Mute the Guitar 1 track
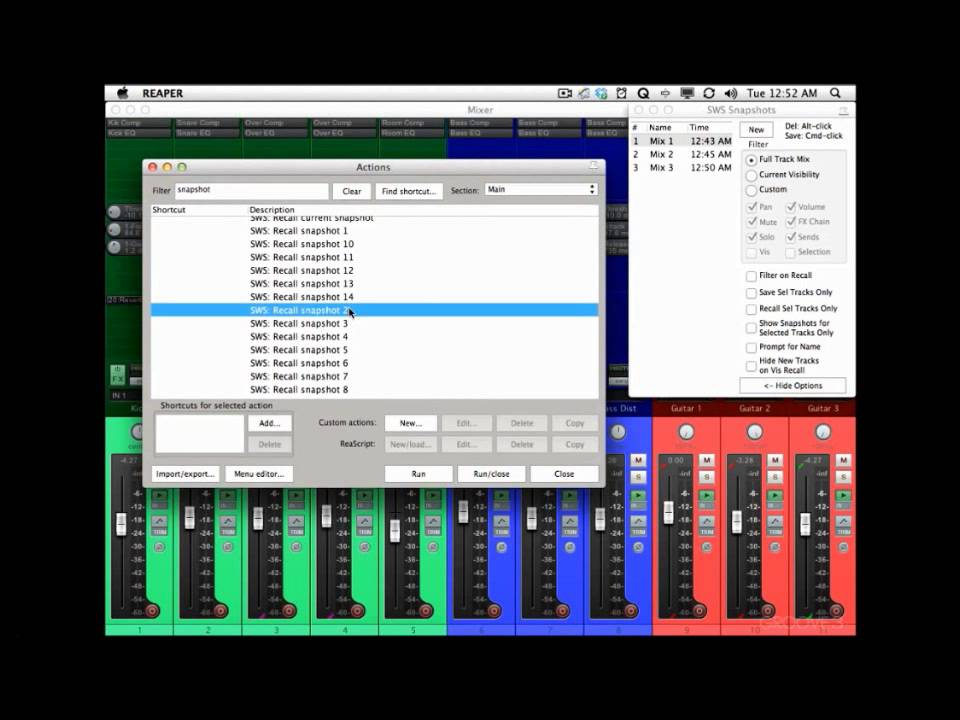960x720 pixels. pyautogui.click(x=707, y=460)
